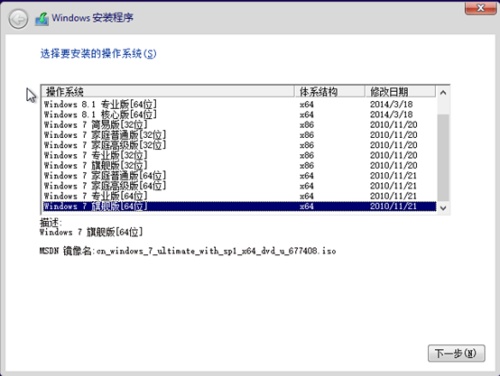Viewport: 500px width, 376px height.
Task: Click the 下一步(N) next button
Action: [456, 353]
